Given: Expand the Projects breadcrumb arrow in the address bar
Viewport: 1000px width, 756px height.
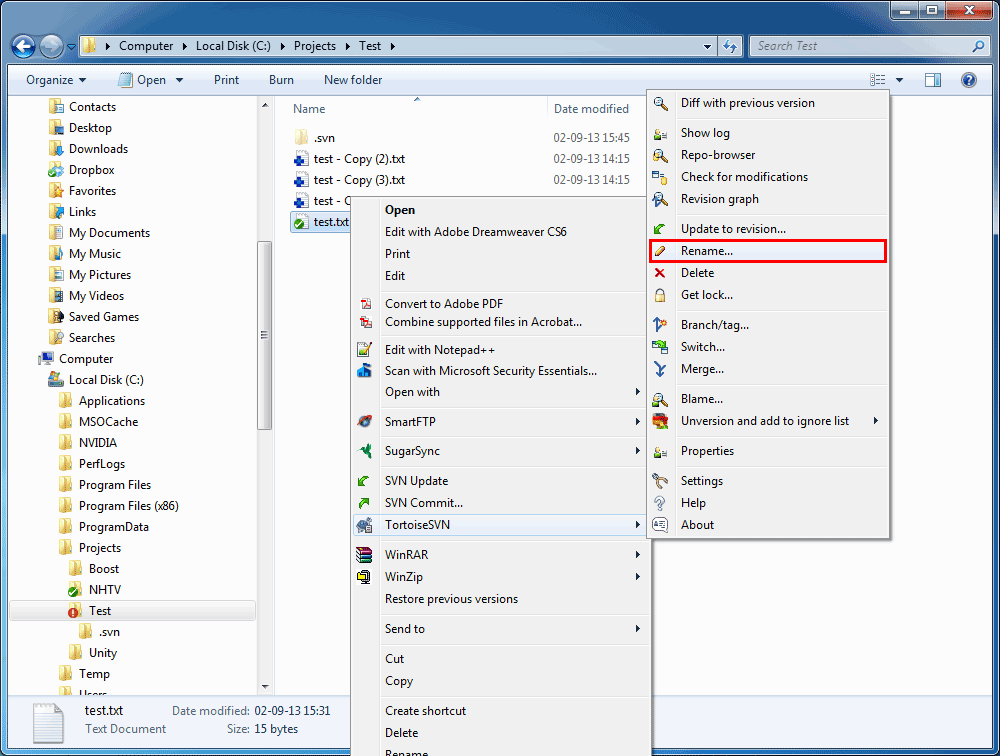Looking at the screenshot, I should coord(348,46).
